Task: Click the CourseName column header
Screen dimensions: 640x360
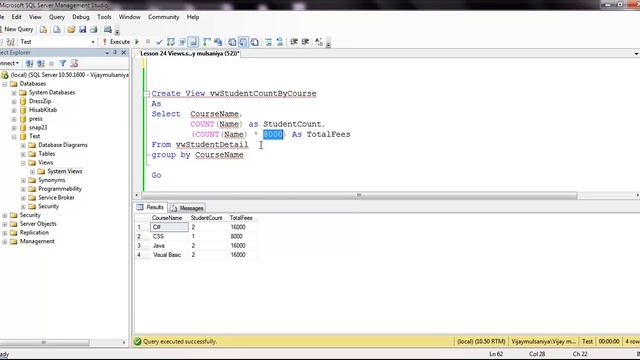Action: click(167, 218)
